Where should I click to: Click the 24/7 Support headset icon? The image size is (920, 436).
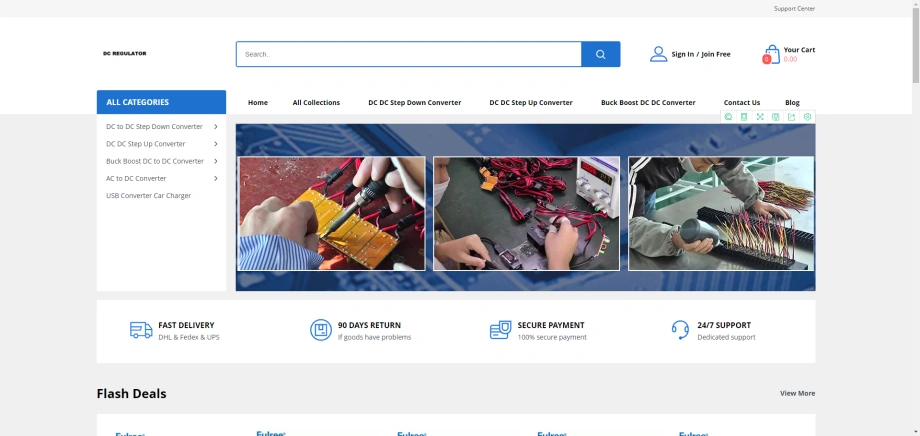click(680, 330)
